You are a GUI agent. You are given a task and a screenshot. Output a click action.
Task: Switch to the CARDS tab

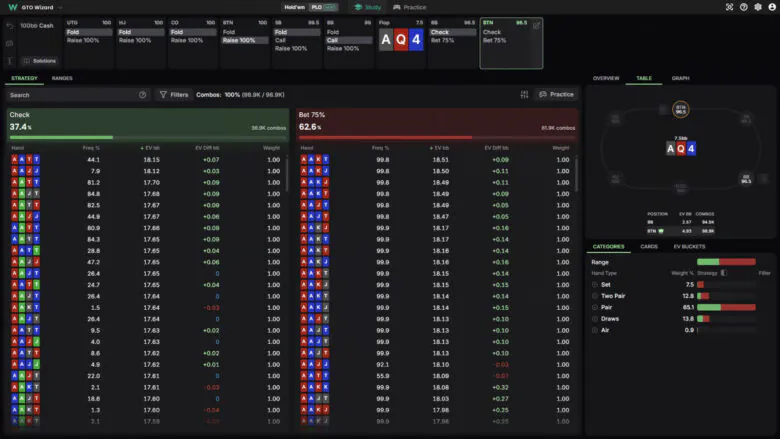click(x=649, y=247)
